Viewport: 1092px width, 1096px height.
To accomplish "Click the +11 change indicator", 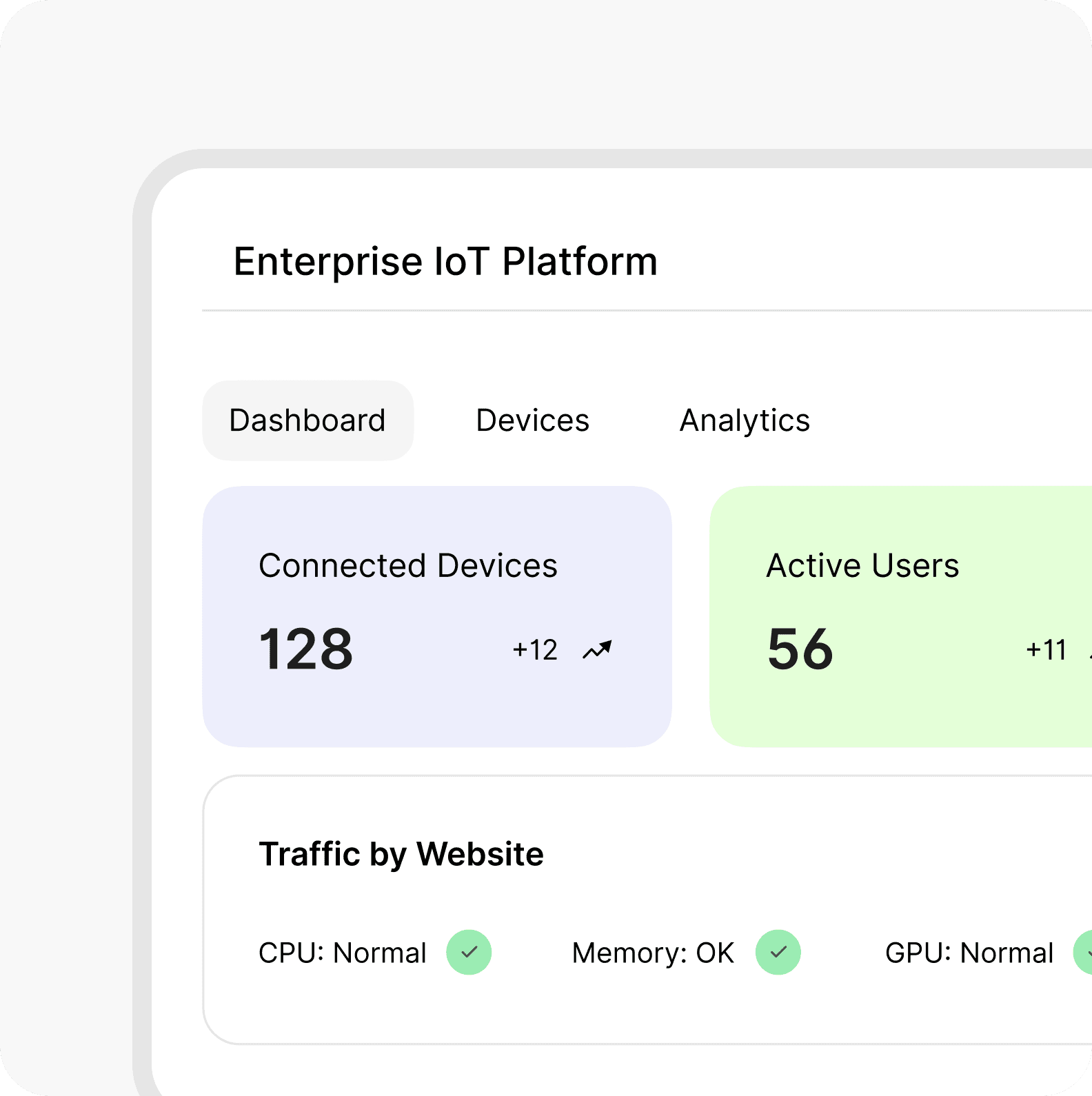I will click(1046, 650).
